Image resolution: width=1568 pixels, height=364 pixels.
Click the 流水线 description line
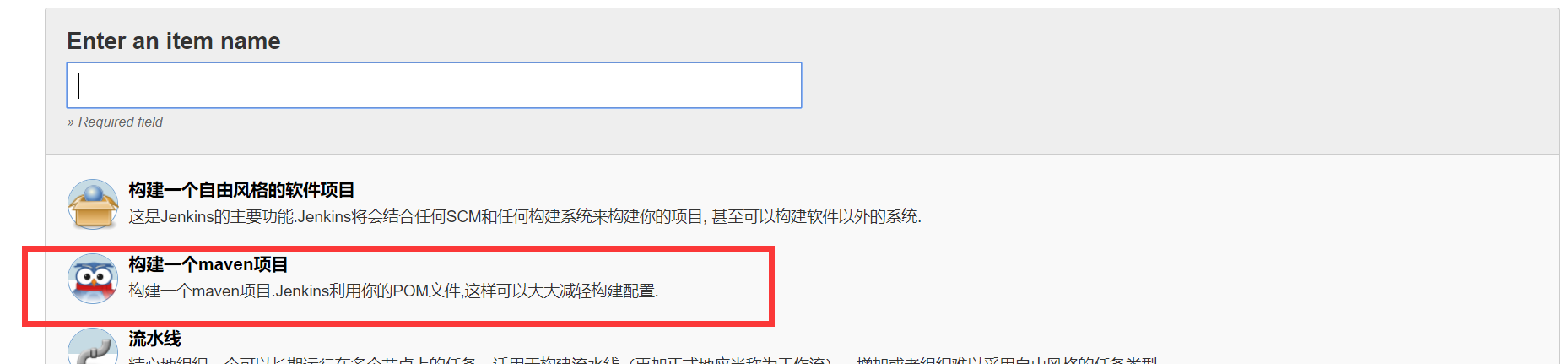coord(643,360)
